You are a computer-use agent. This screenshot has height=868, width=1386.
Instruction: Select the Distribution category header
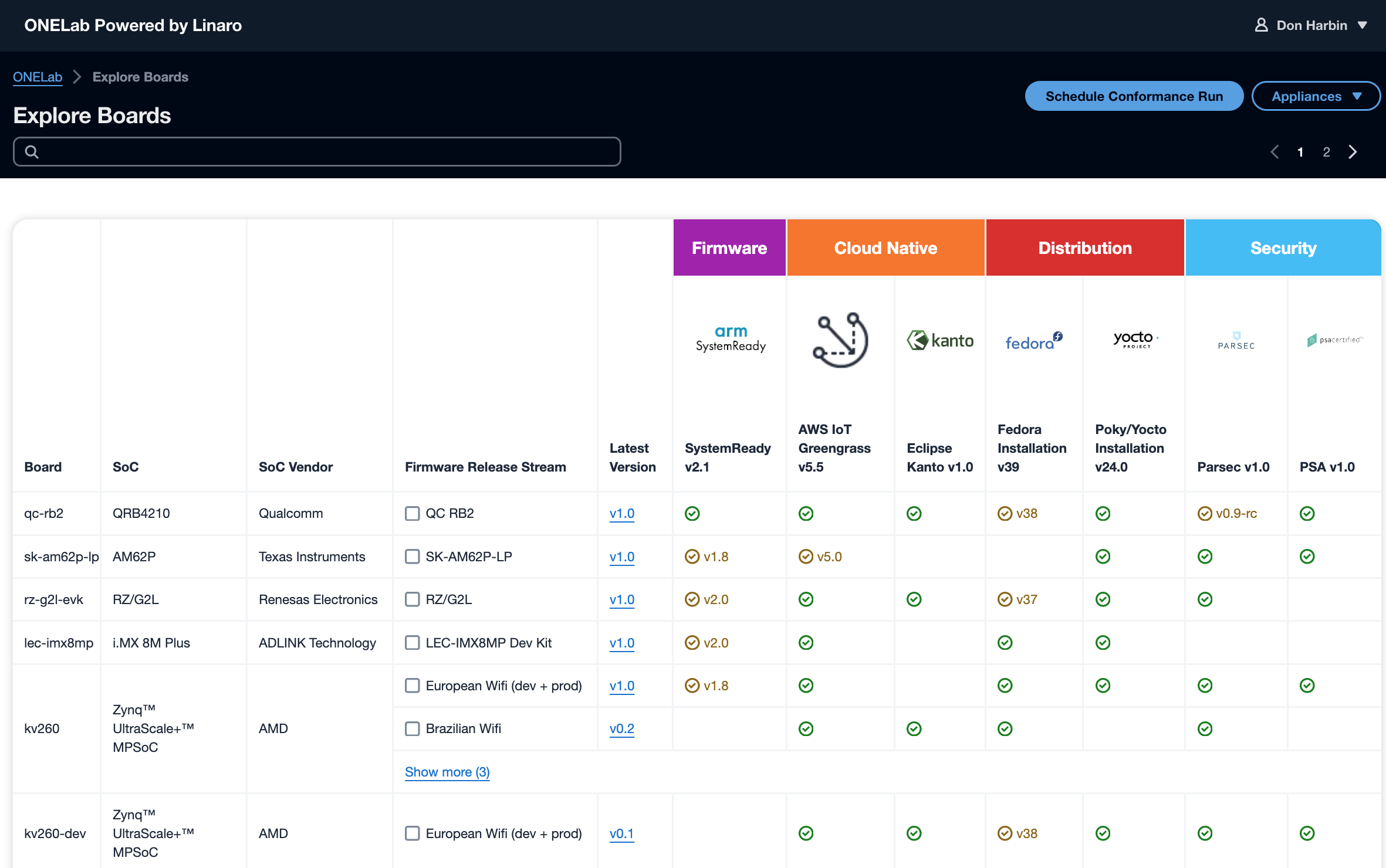1085,248
